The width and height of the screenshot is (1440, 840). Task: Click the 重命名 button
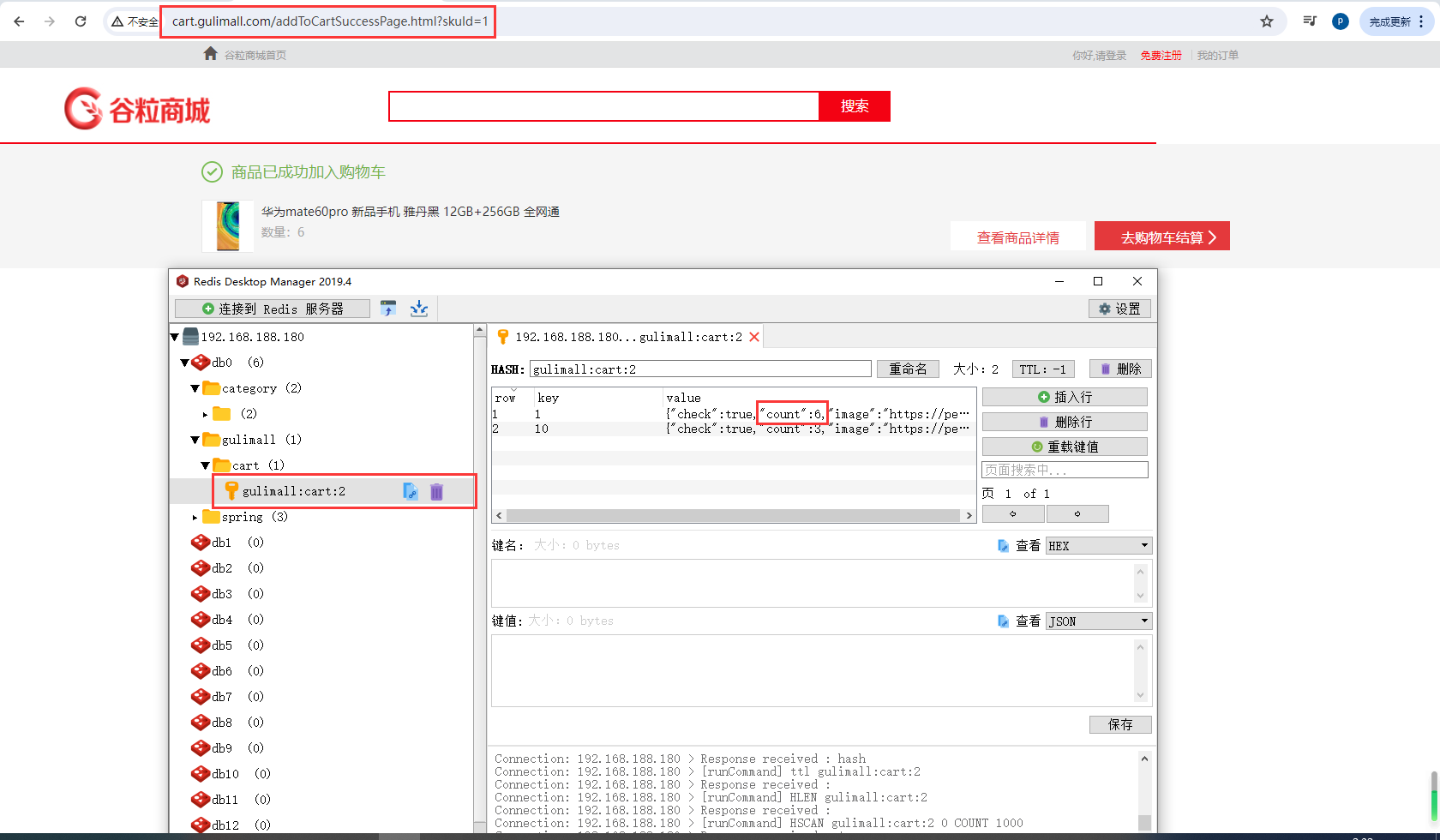(908, 369)
